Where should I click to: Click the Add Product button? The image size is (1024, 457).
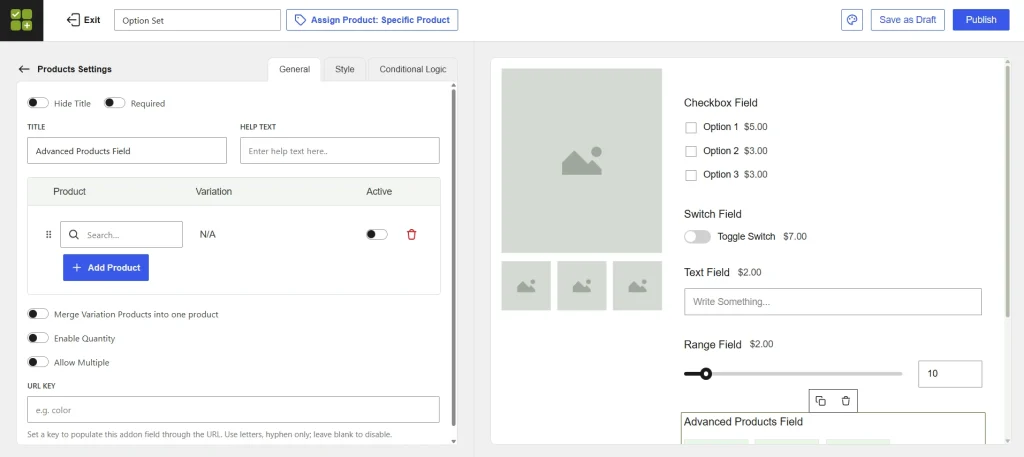tap(106, 268)
